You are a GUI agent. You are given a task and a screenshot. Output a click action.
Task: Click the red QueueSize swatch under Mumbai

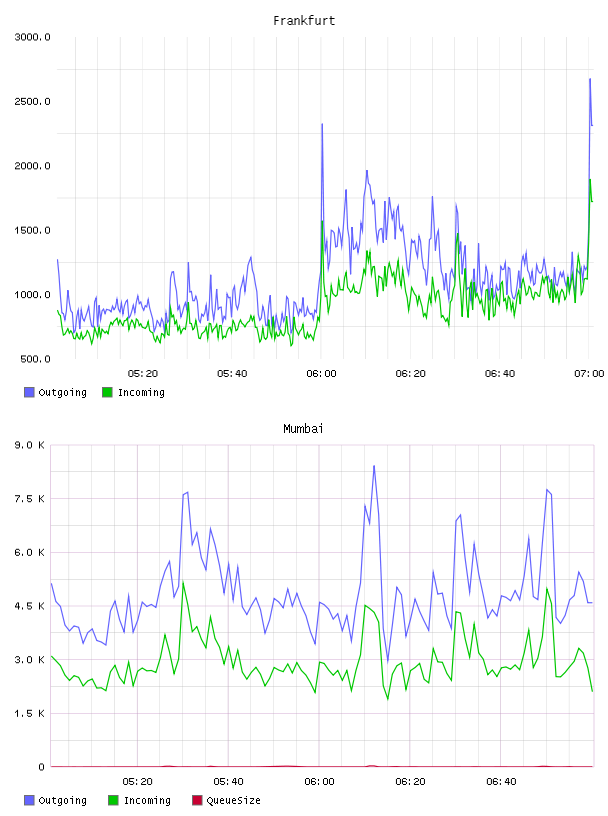197,800
